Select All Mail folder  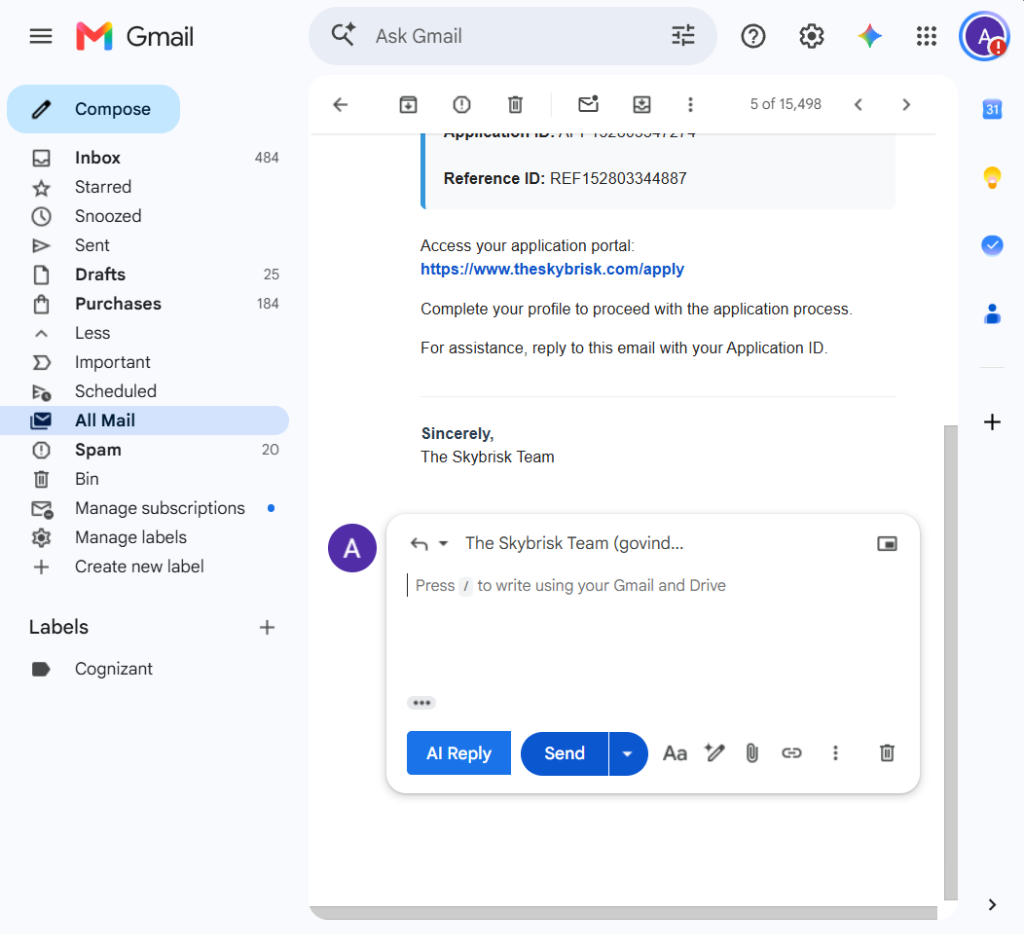coord(144,421)
